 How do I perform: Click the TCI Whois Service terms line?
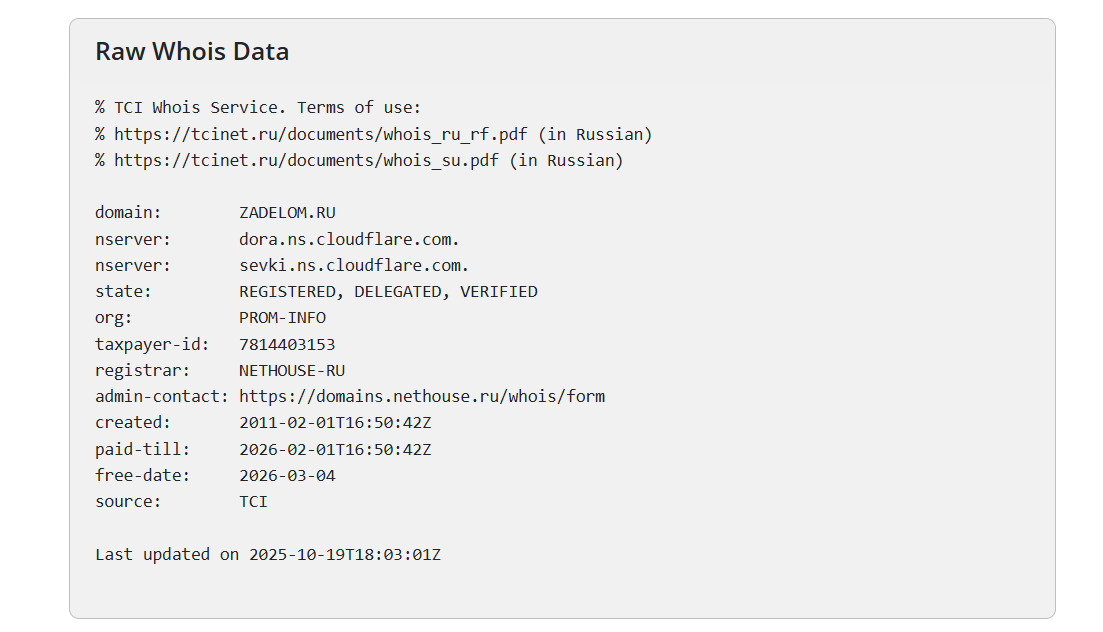tap(258, 107)
